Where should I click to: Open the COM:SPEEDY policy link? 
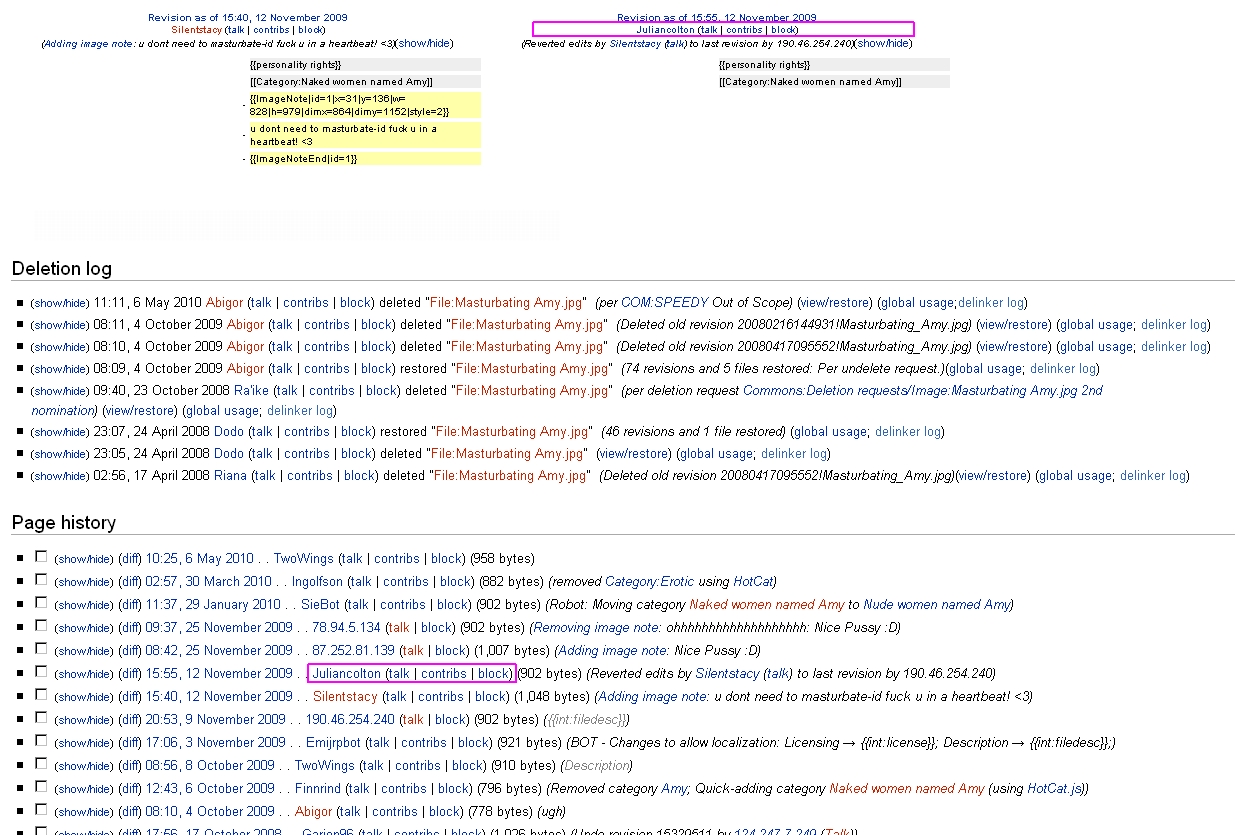[664, 303]
